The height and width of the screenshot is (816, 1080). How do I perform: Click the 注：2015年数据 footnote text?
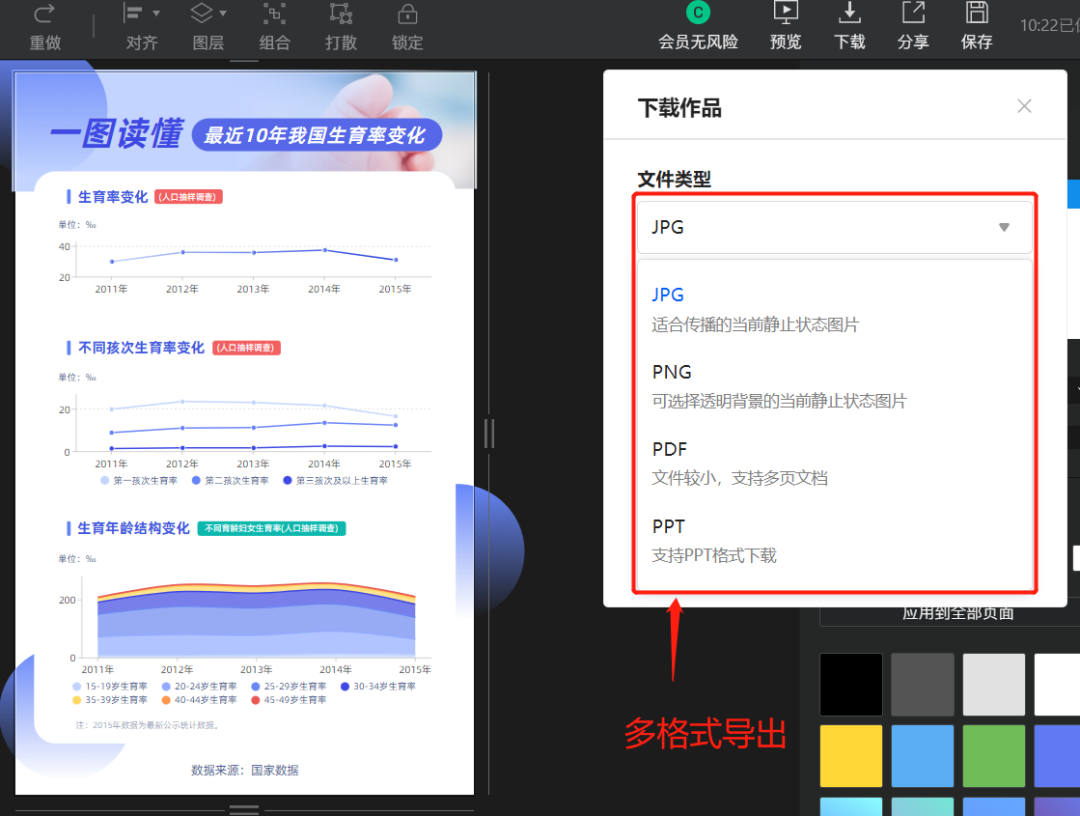coord(147,725)
